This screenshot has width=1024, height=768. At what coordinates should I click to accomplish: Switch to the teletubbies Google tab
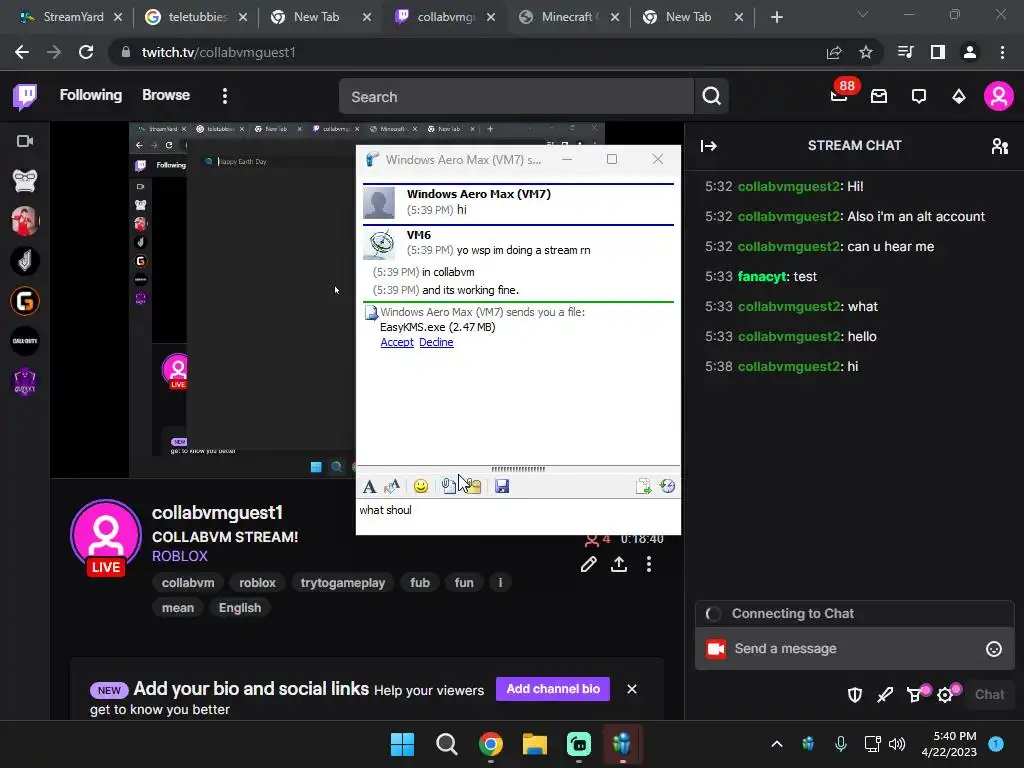coord(196,17)
